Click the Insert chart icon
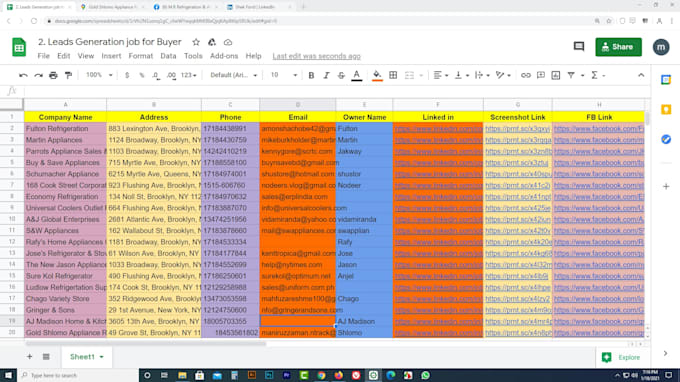 pyautogui.click(x=556, y=75)
